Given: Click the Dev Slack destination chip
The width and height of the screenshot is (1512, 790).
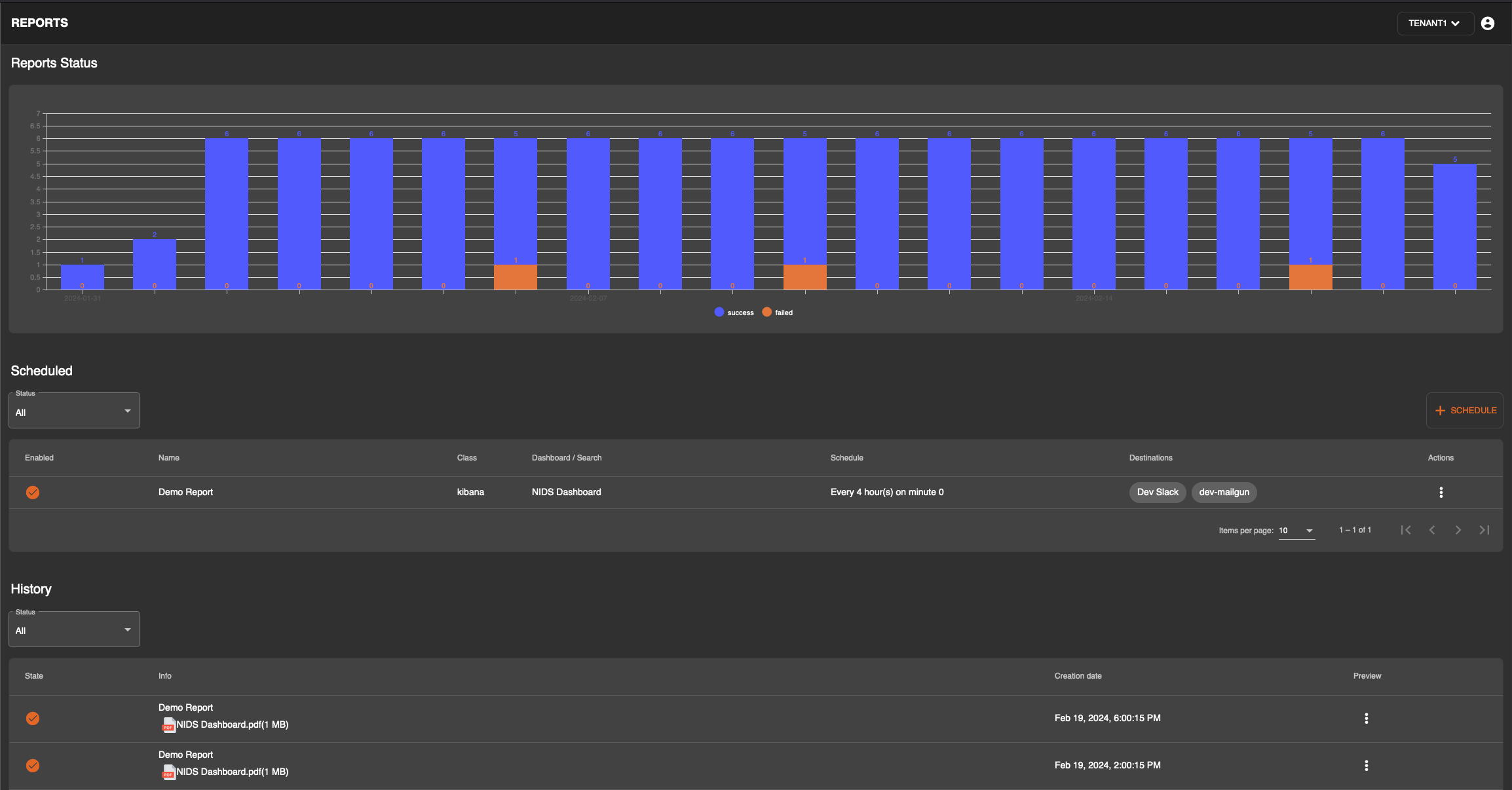Looking at the screenshot, I should [1157, 493].
